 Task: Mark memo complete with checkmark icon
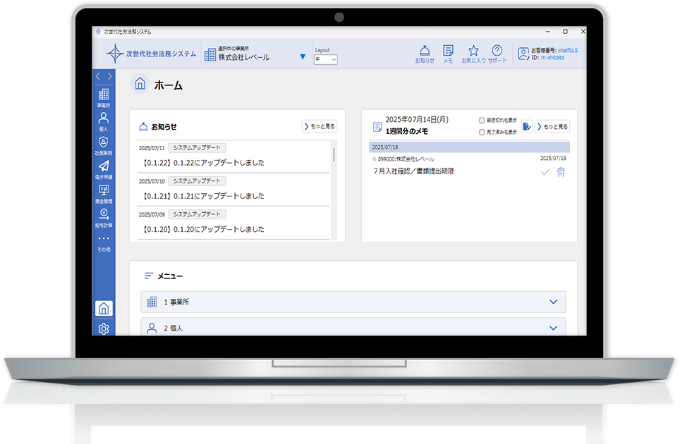[545, 172]
